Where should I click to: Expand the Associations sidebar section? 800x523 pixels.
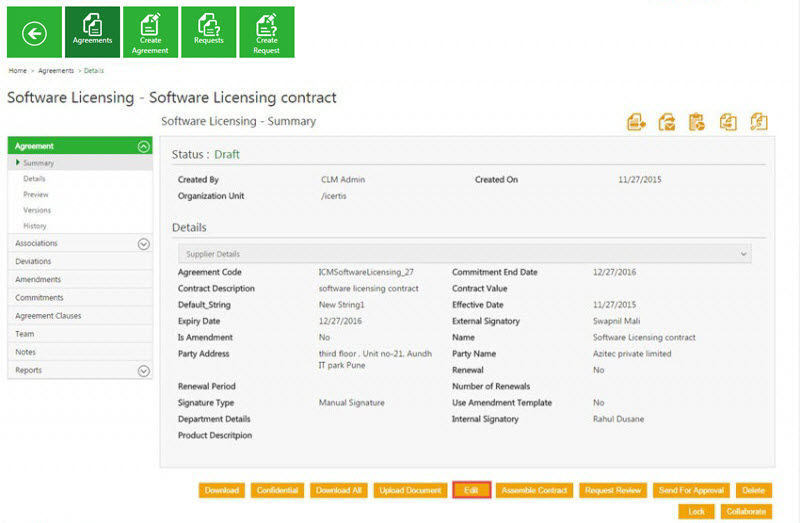coord(144,244)
